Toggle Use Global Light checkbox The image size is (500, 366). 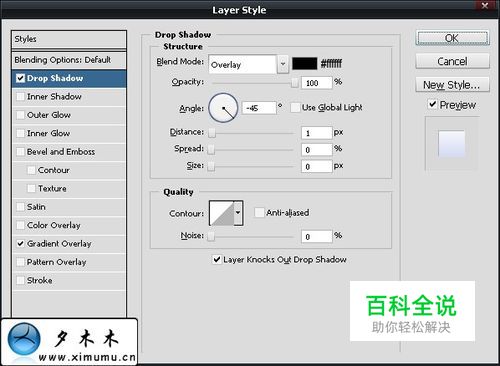295,108
